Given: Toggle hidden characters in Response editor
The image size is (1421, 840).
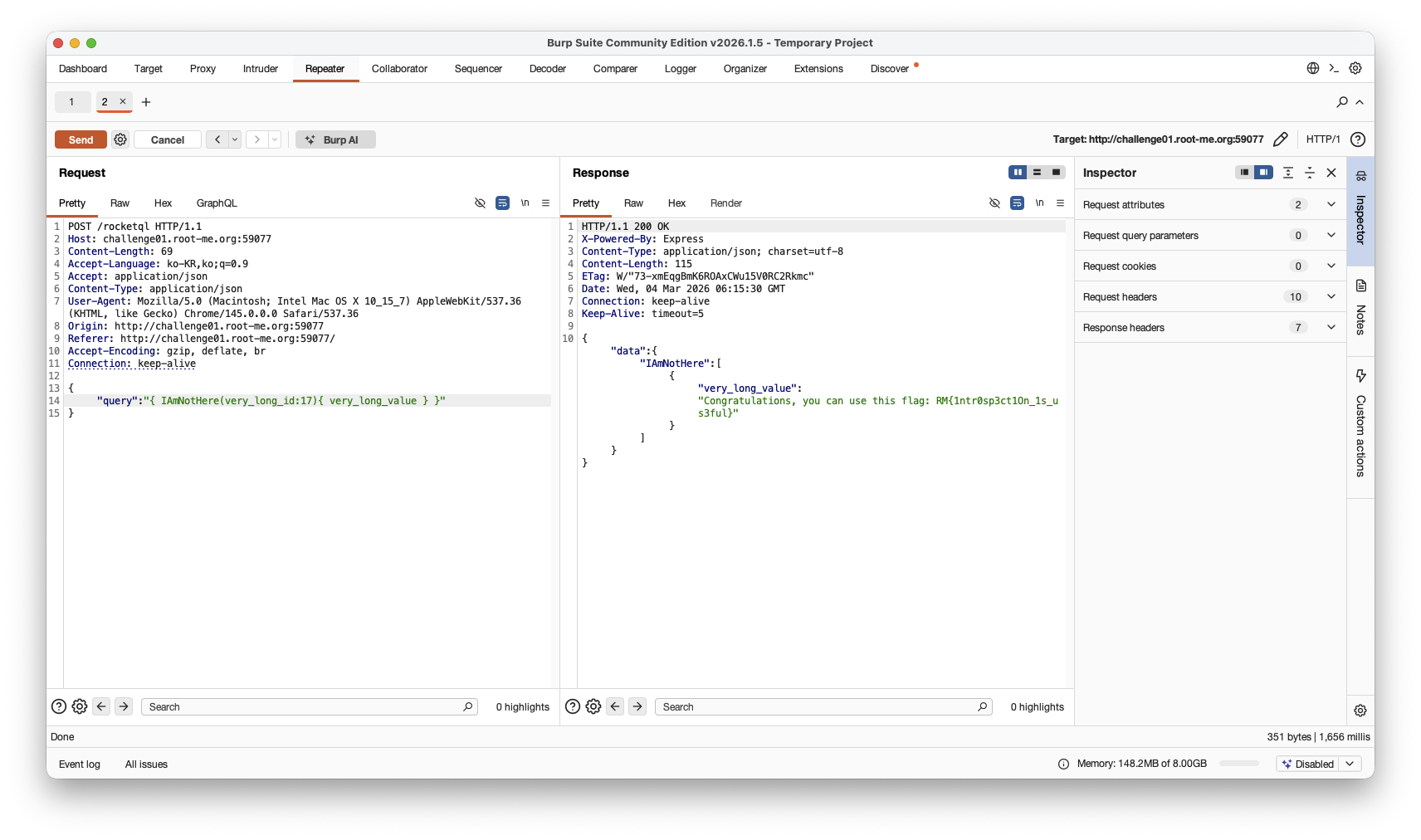Looking at the screenshot, I should click(x=994, y=203).
